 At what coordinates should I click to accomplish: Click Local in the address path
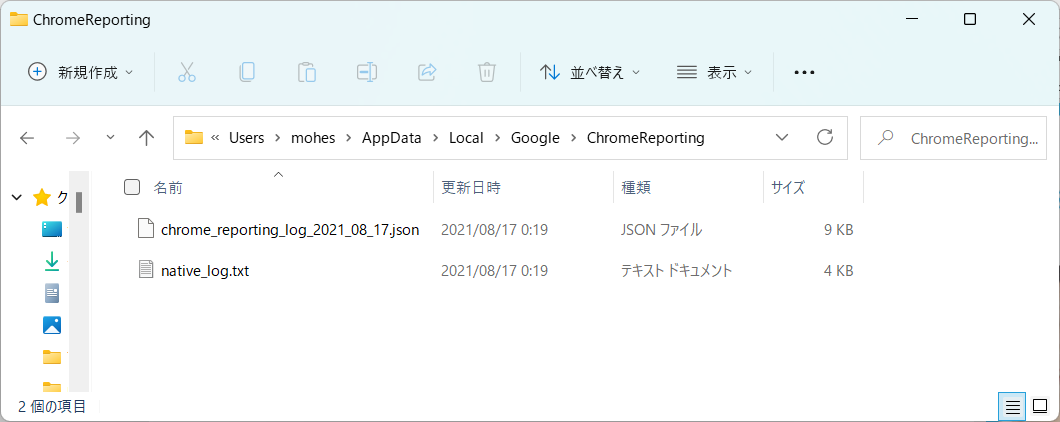tap(466, 138)
